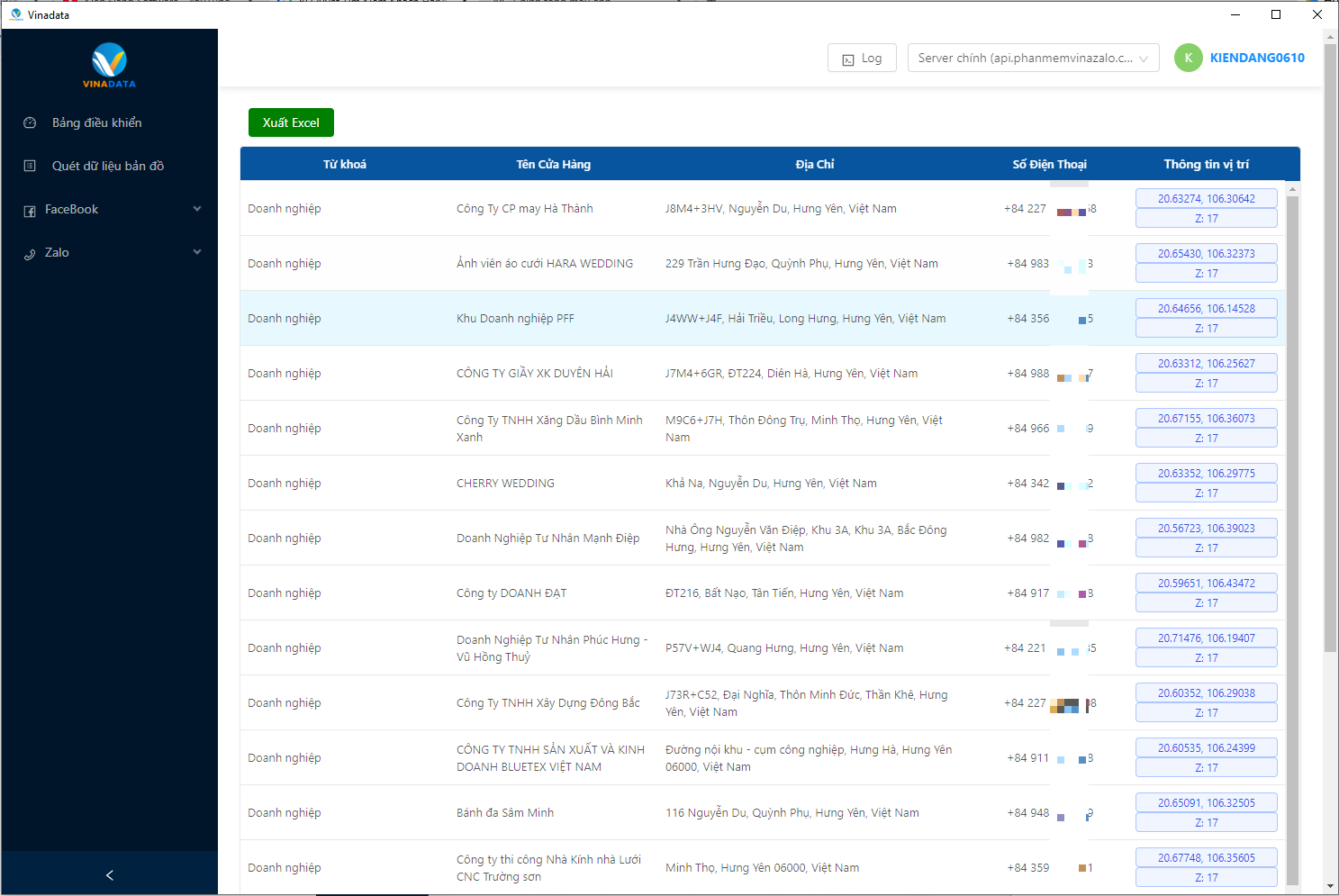Click the green K user avatar
This screenshot has height=896, width=1339.
[x=1188, y=58]
